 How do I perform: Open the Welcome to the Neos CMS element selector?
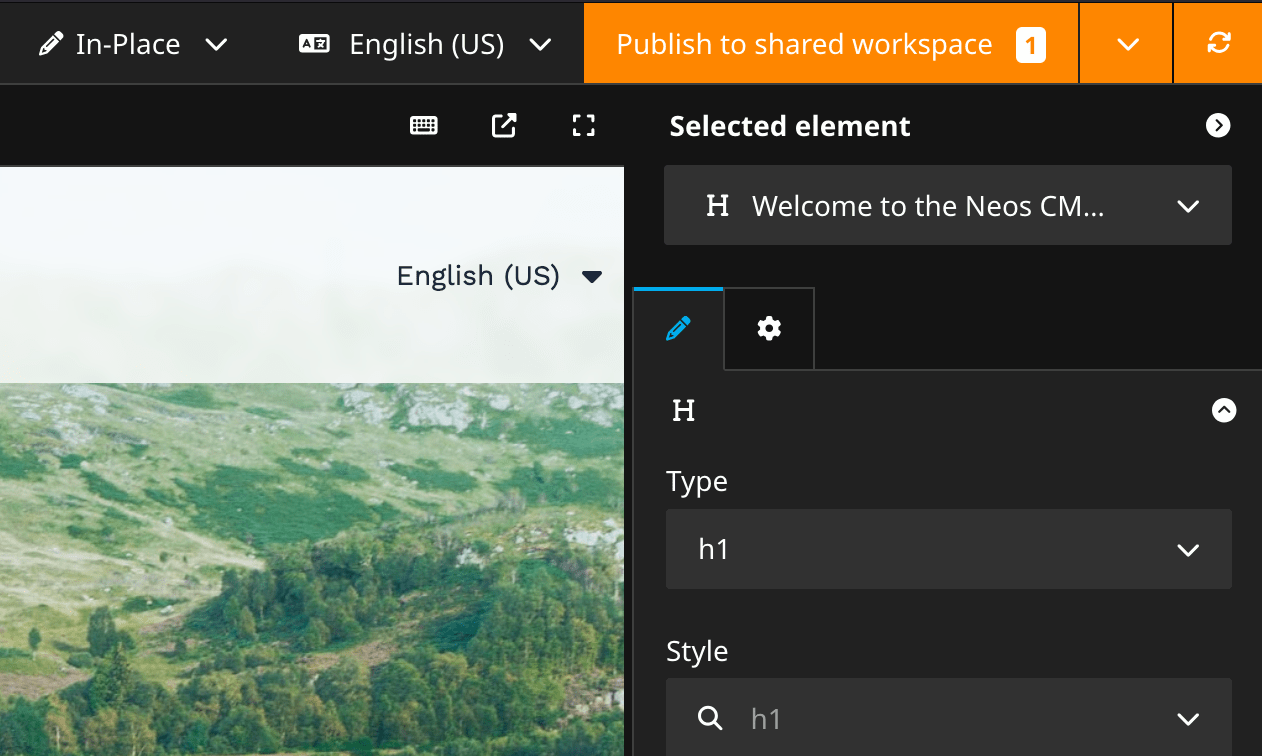[948, 205]
